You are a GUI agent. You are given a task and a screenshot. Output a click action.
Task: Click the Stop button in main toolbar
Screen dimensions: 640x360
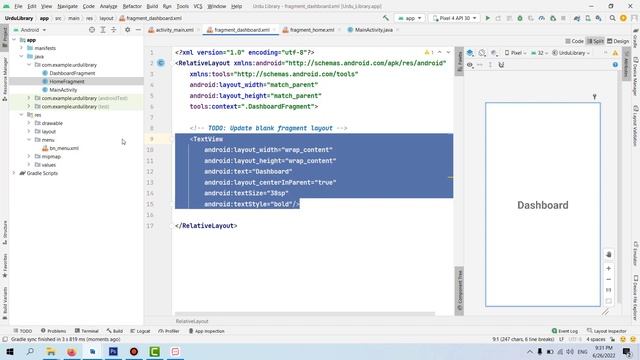(x=563, y=18)
